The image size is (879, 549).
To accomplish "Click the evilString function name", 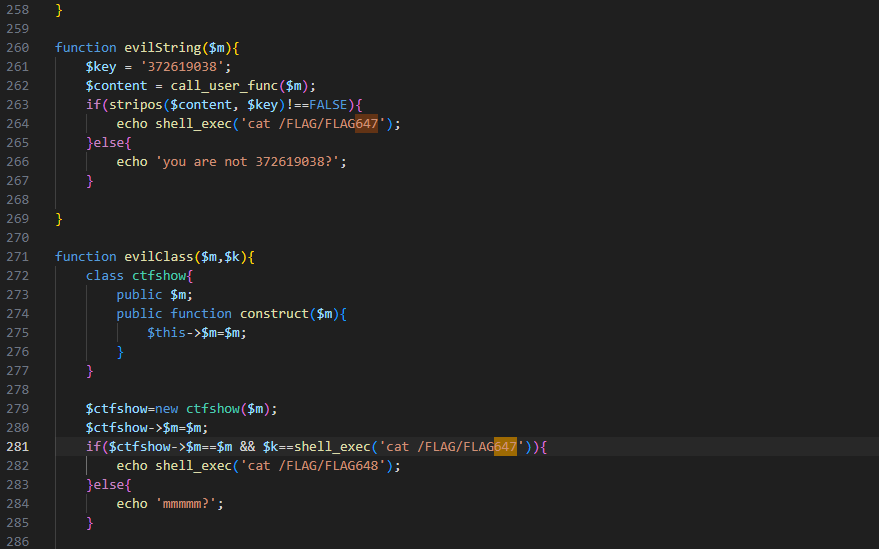I will (x=163, y=48).
